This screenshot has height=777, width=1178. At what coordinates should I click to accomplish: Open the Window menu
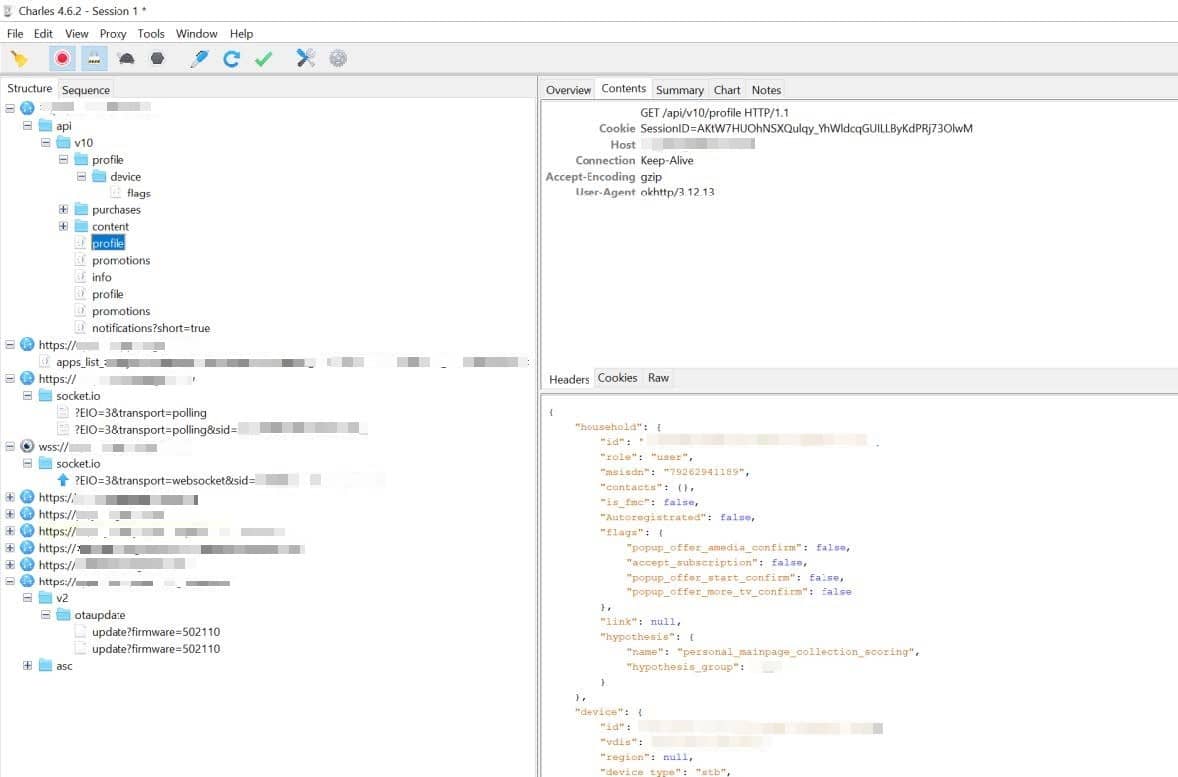(x=197, y=34)
